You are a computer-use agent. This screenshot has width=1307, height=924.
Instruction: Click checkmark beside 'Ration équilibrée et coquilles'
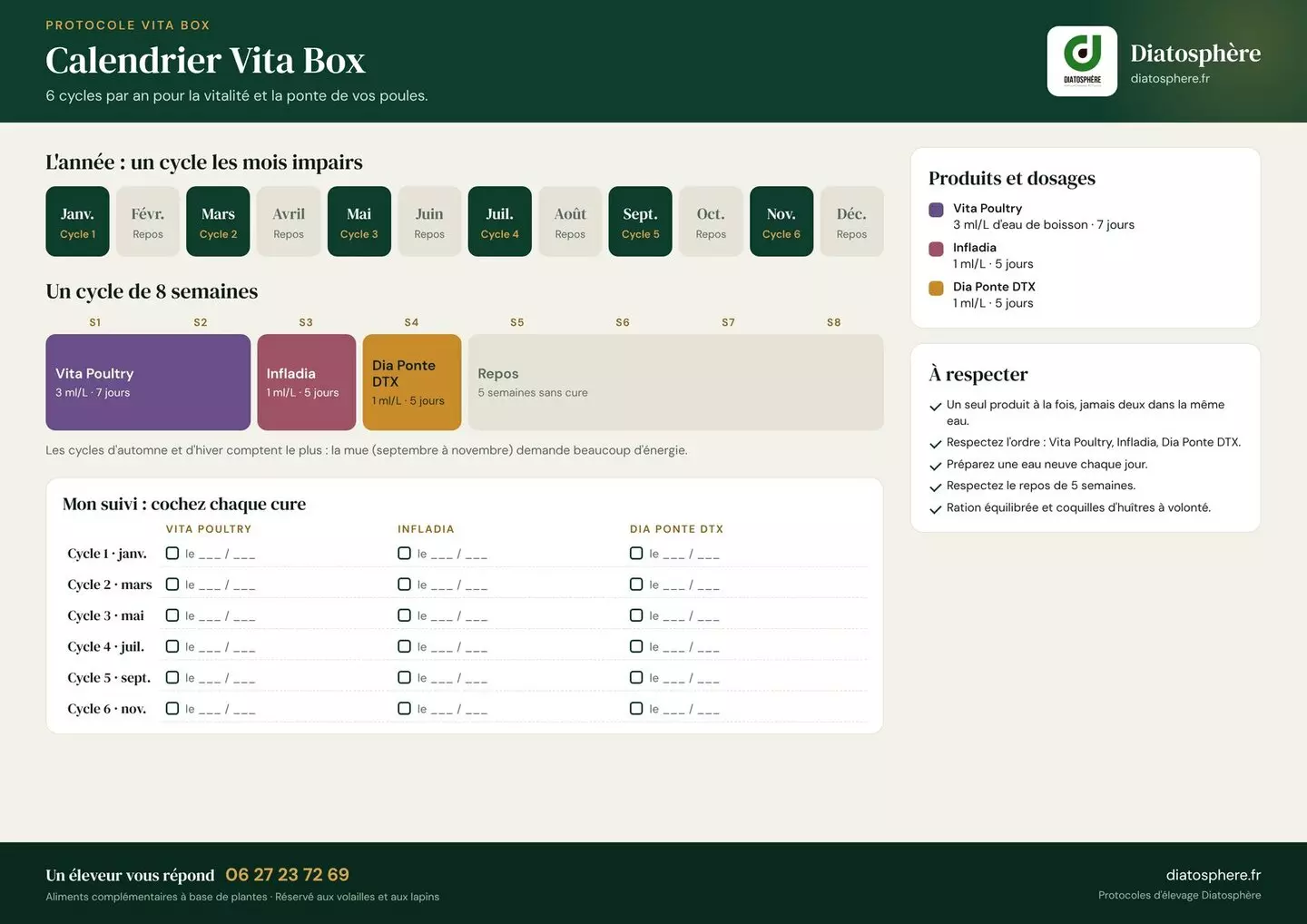pos(936,509)
